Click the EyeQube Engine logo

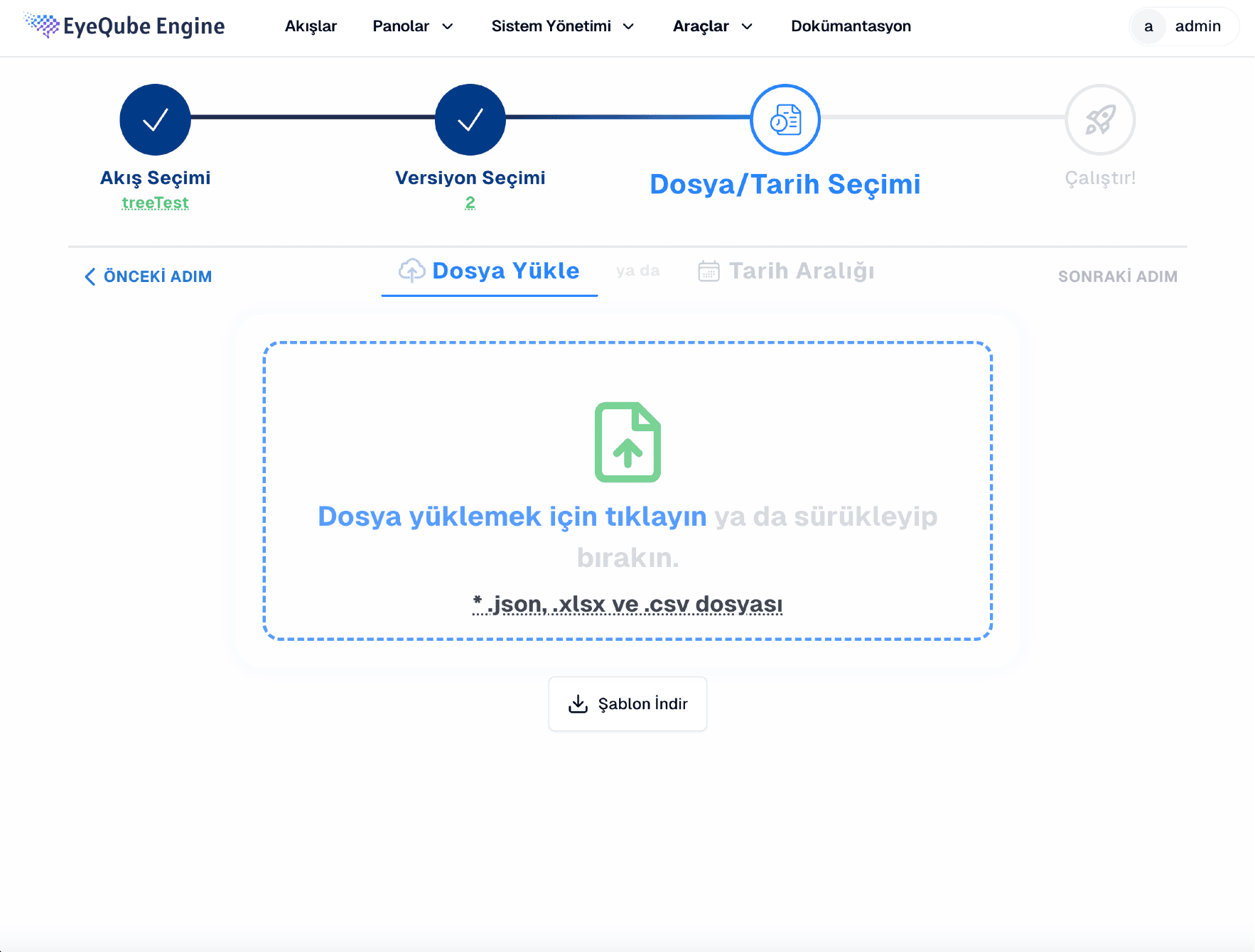coord(124,26)
